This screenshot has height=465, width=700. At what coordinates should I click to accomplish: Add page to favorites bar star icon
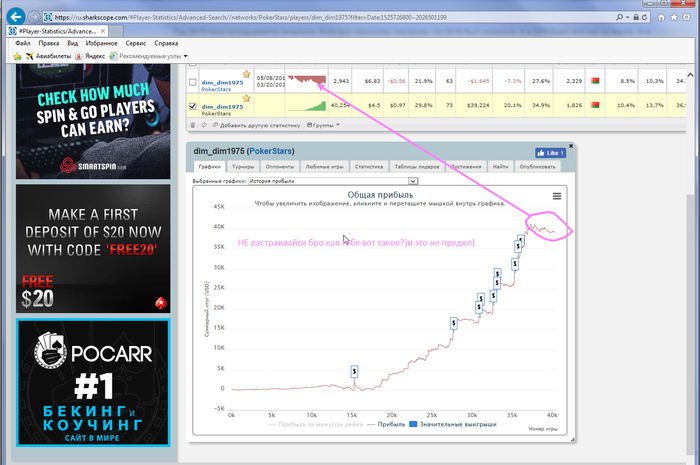(17, 56)
